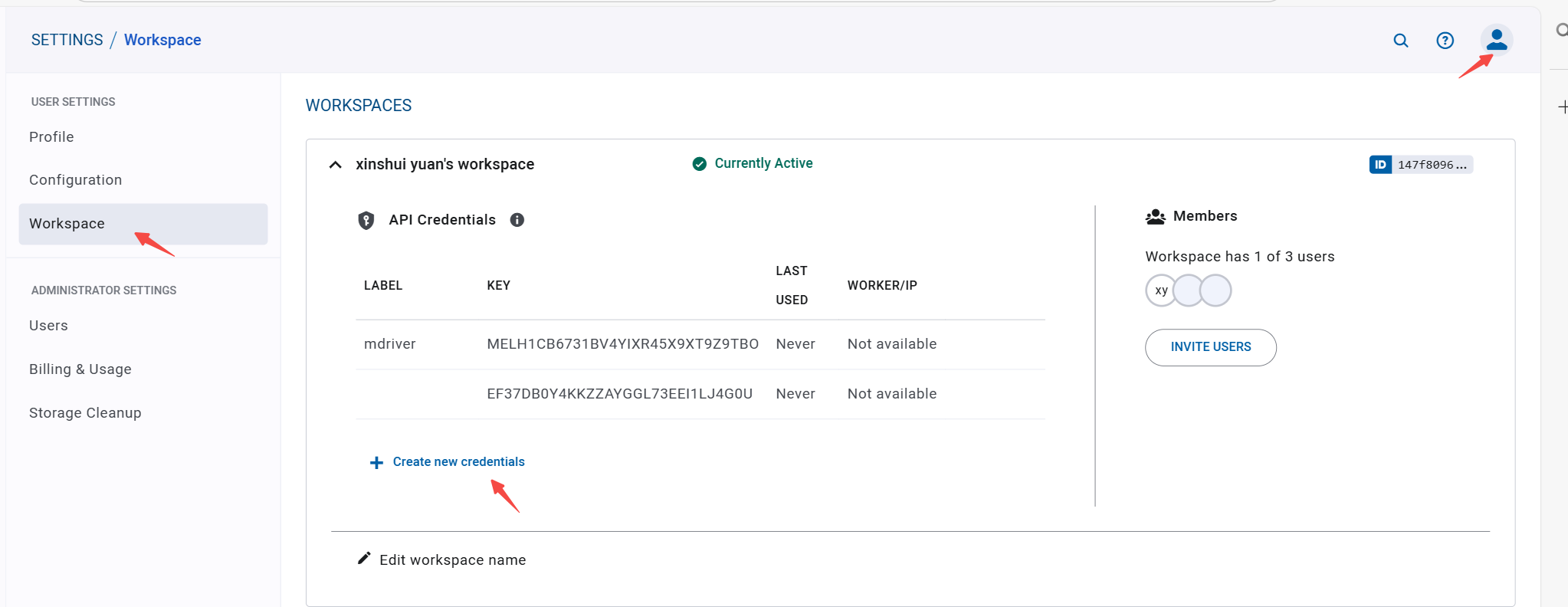The height and width of the screenshot is (607, 1568).
Task: Click the xy member avatar
Action: click(1161, 290)
